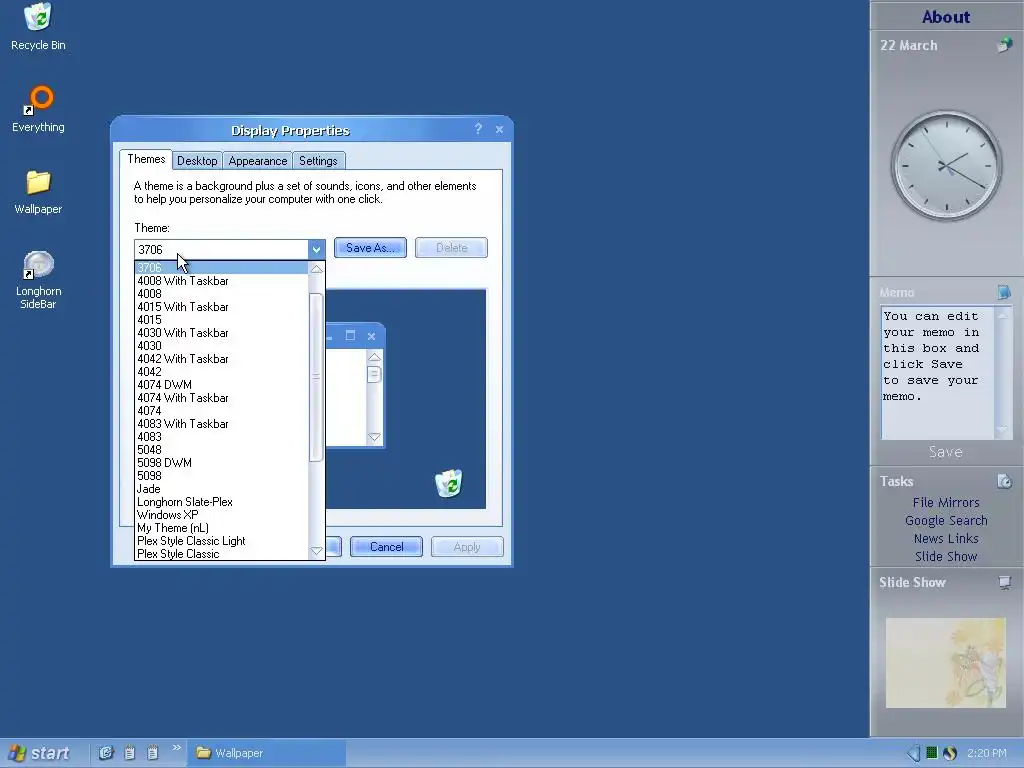Screen dimensions: 1024x768
Task: Switch to the Settings tab
Action: pos(318,161)
